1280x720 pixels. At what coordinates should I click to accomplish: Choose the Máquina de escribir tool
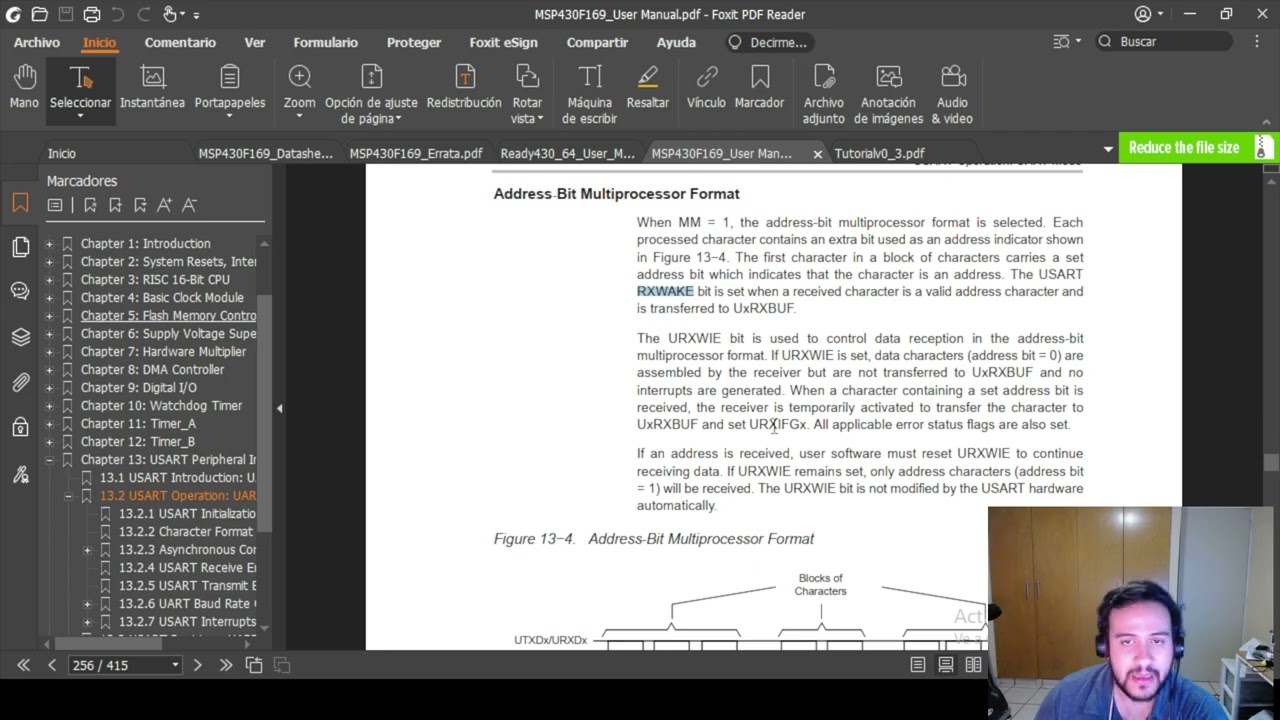[590, 95]
